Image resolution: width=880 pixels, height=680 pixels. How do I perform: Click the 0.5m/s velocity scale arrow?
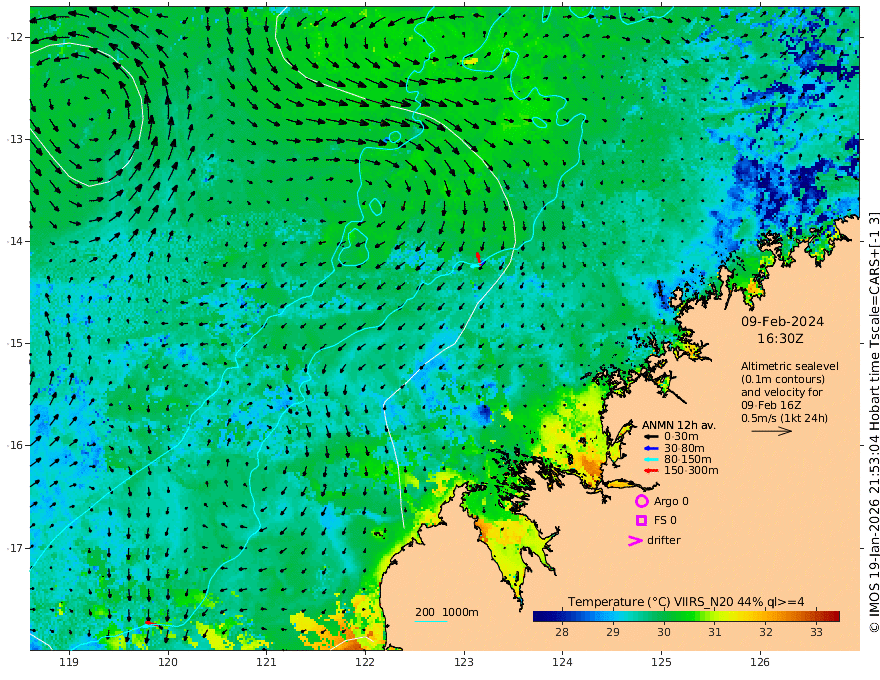click(x=772, y=431)
